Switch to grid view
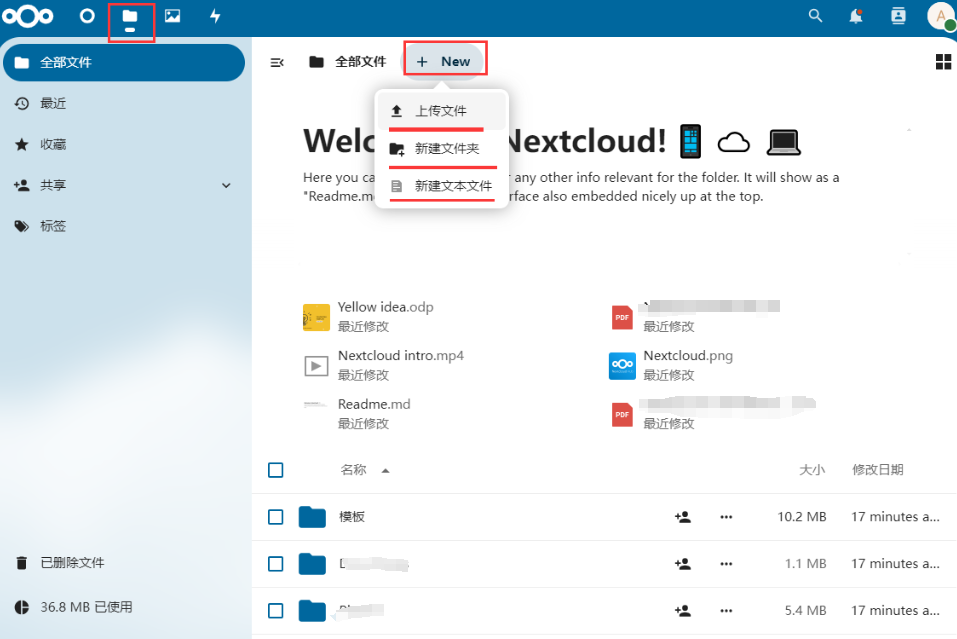The image size is (957, 639). coord(943,62)
